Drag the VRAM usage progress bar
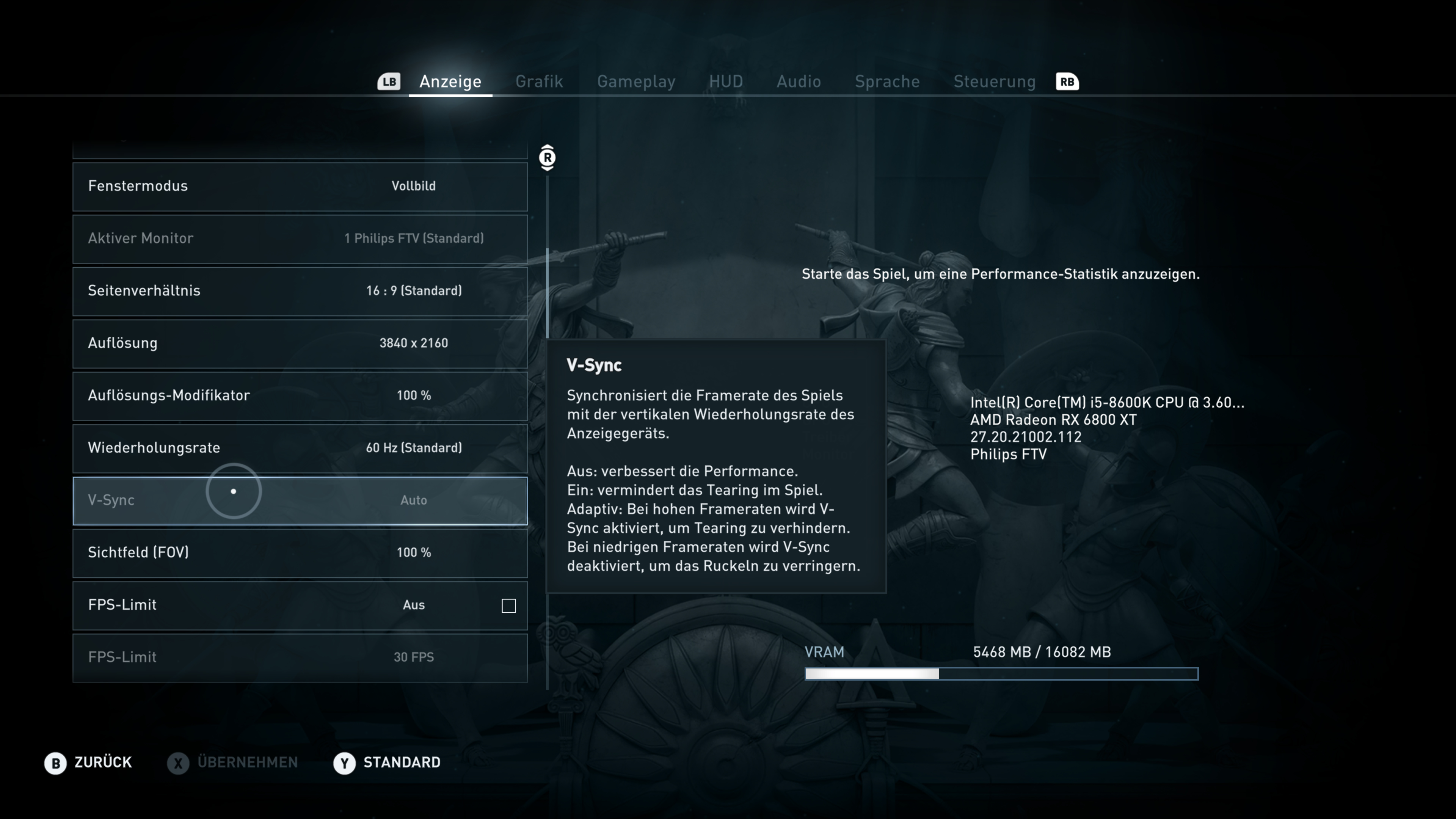1456x819 pixels. pyautogui.click(x=1000, y=673)
